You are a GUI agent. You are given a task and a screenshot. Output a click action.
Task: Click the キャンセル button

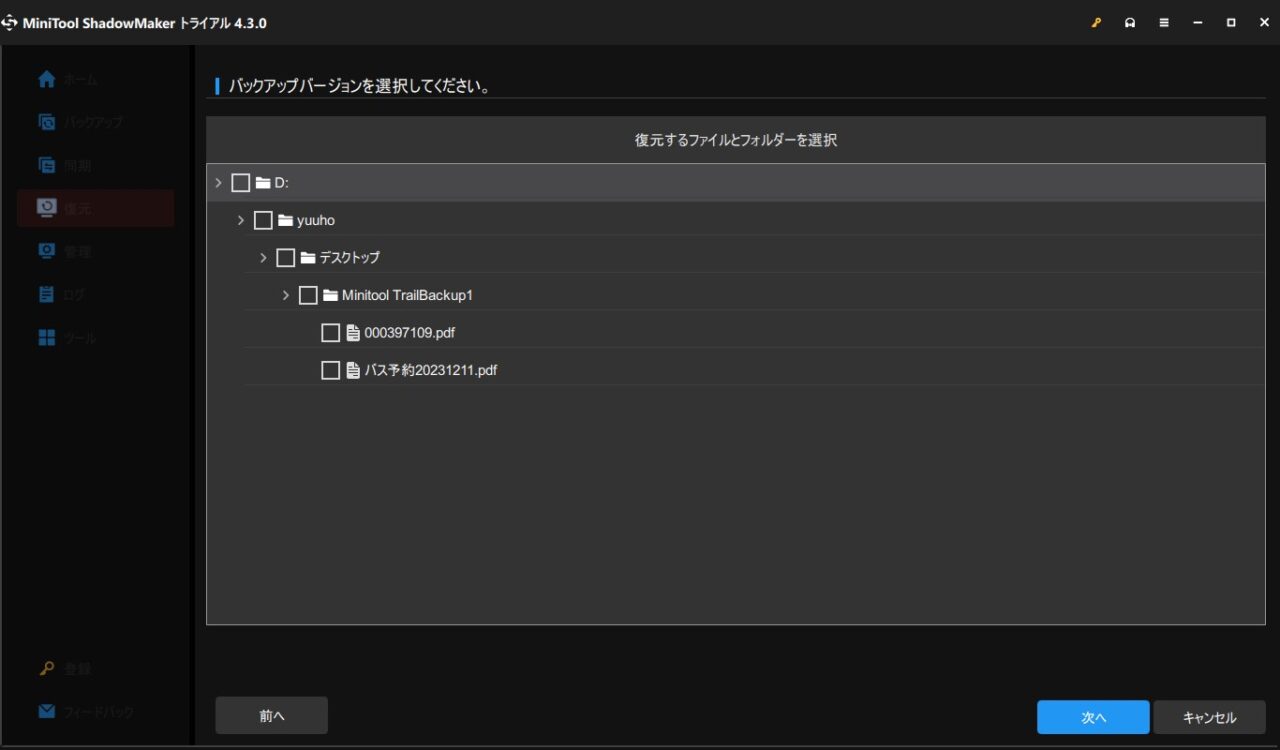point(1209,717)
